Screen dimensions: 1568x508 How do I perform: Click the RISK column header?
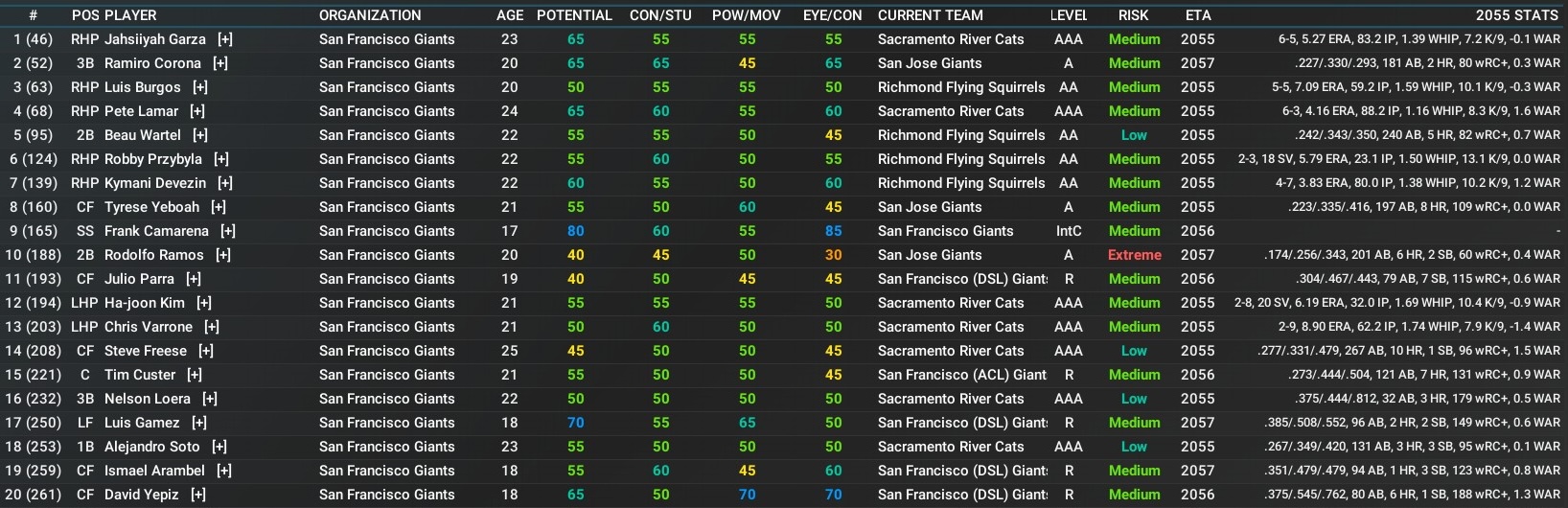point(1134,15)
